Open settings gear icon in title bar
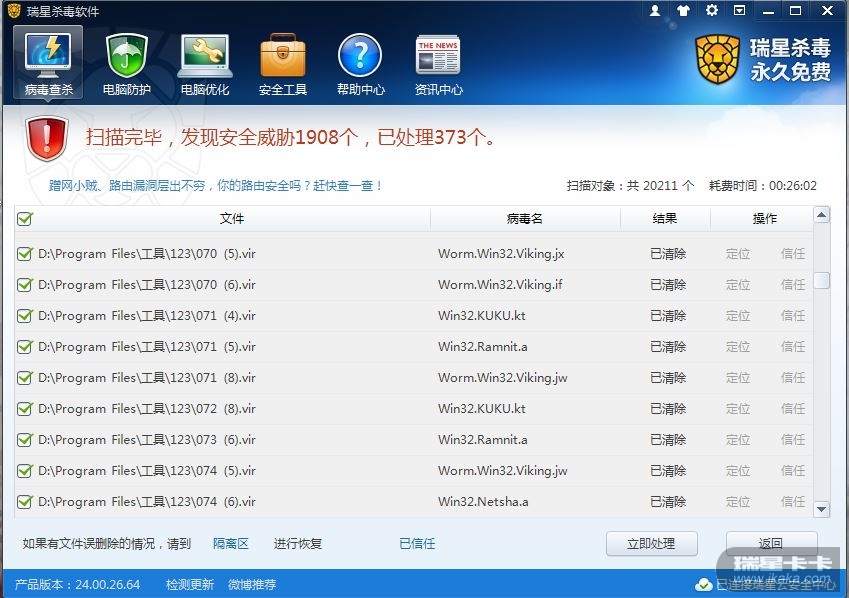This screenshot has height=598, width=849. coord(711,10)
